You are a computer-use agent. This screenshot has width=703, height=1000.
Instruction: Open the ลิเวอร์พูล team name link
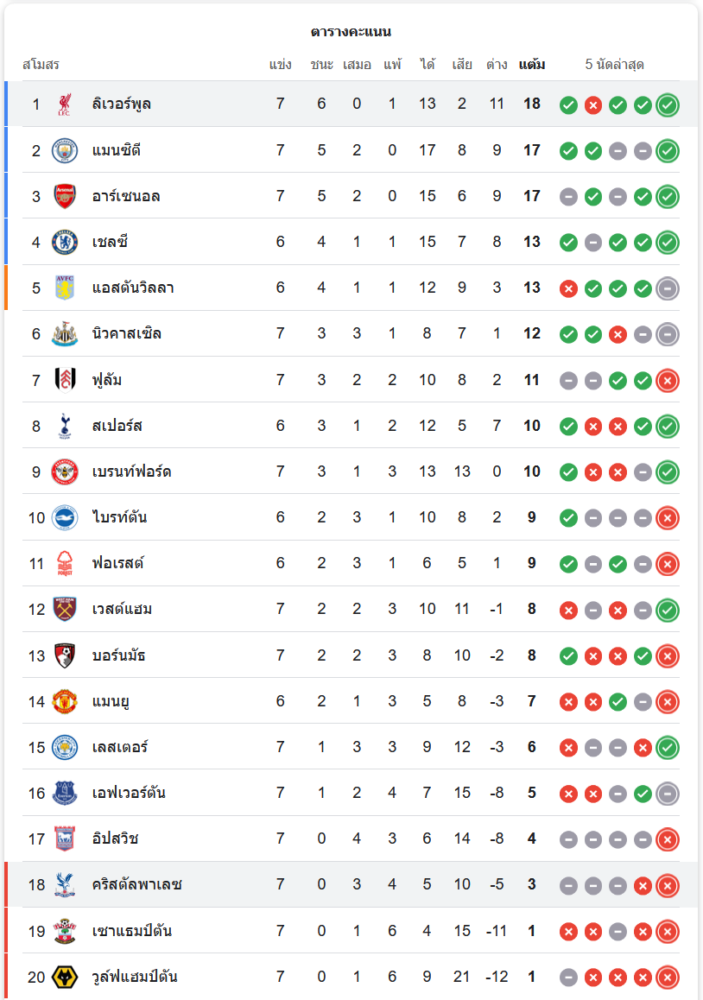121,104
